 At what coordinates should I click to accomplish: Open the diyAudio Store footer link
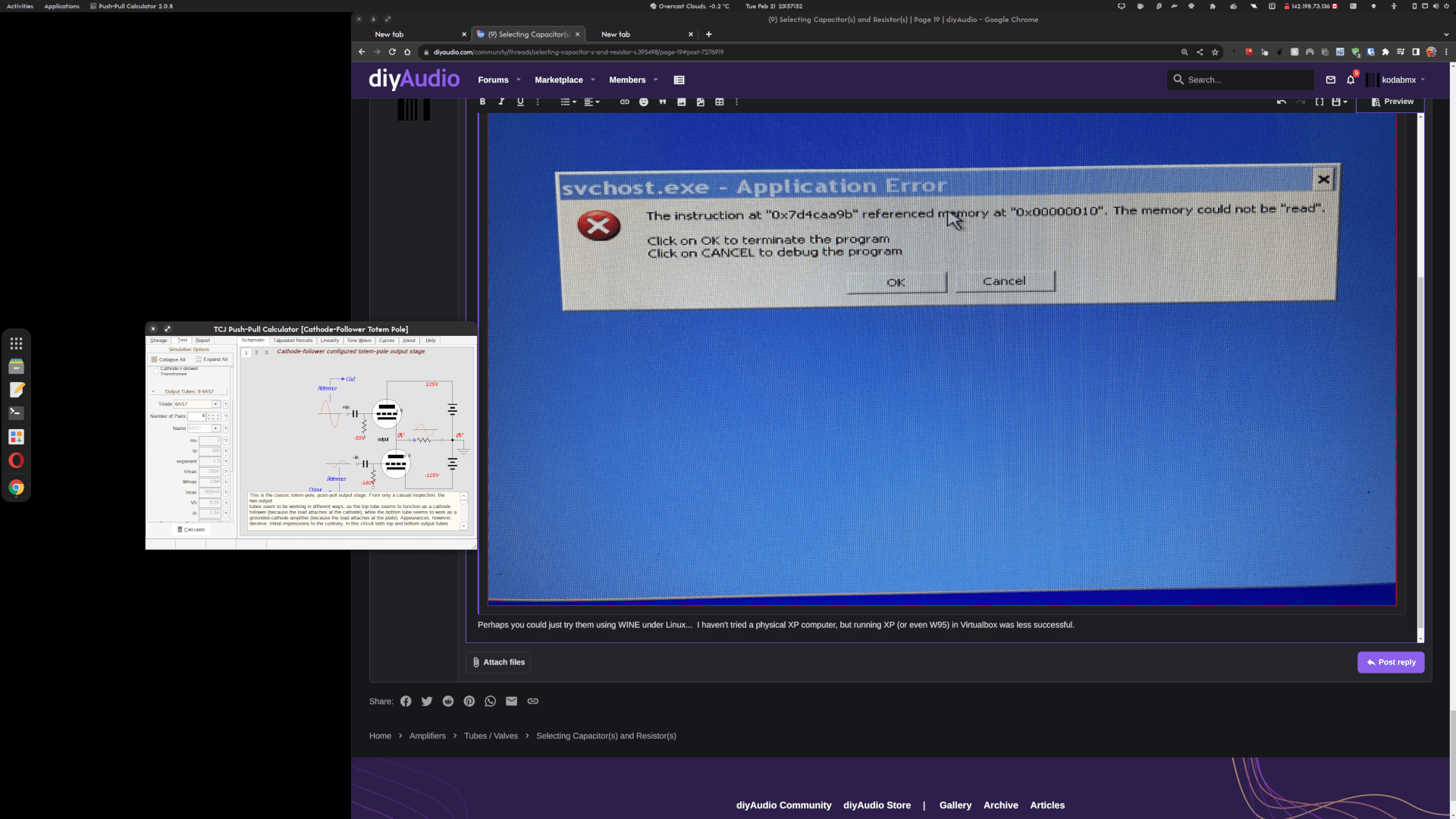[877, 805]
